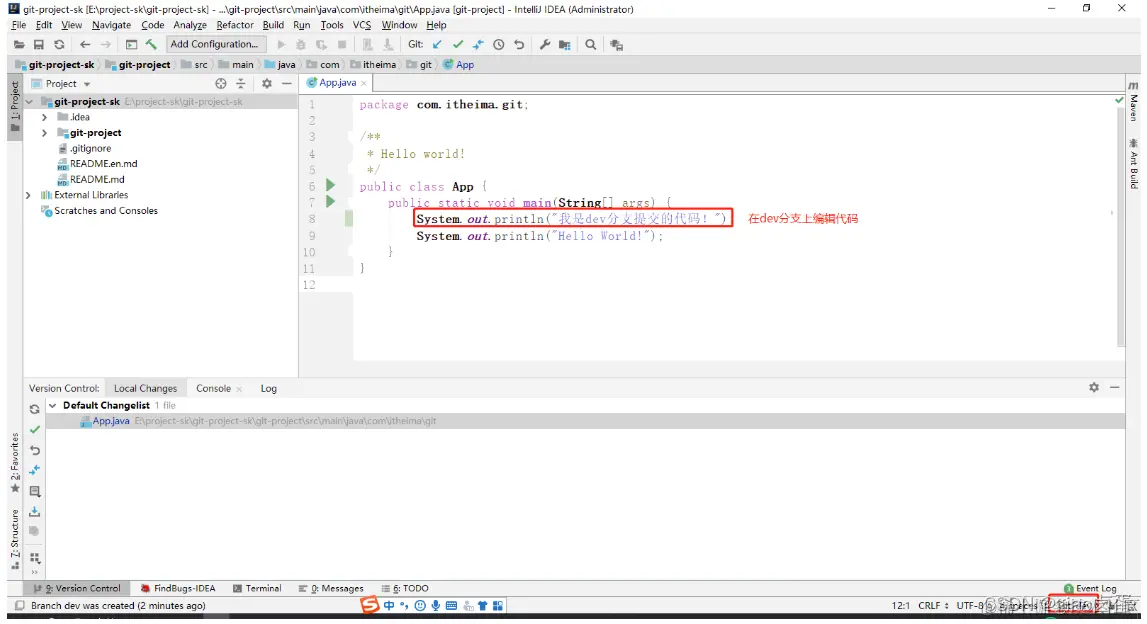
Task: Refresh changes in Version Control panel
Action: [34, 409]
